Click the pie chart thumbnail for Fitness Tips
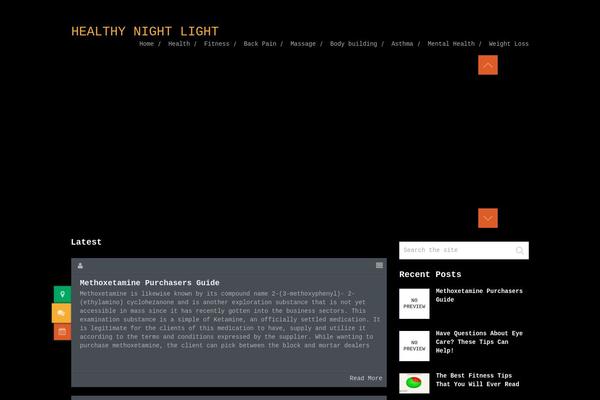Viewport: 600px width, 400px height. click(414, 383)
